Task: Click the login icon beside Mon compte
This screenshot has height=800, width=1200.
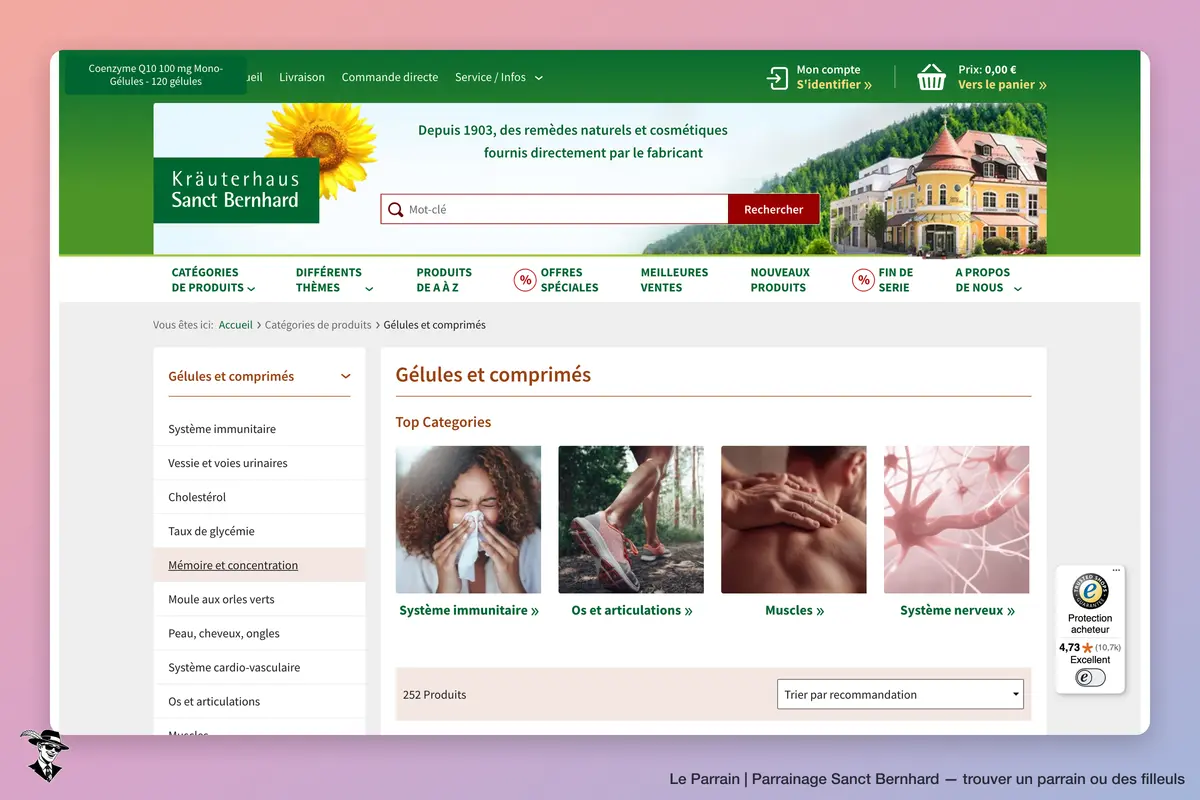Action: click(778, 77)
